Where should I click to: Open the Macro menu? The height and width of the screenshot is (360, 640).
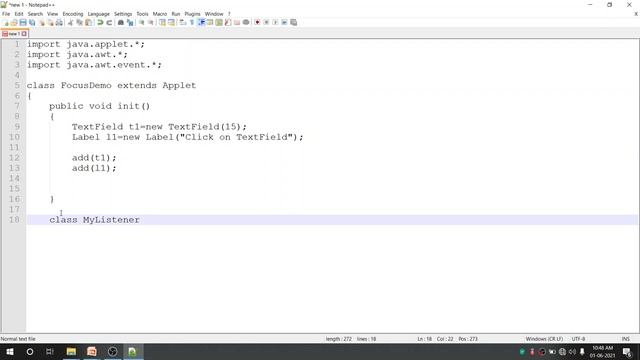point(160,14)
